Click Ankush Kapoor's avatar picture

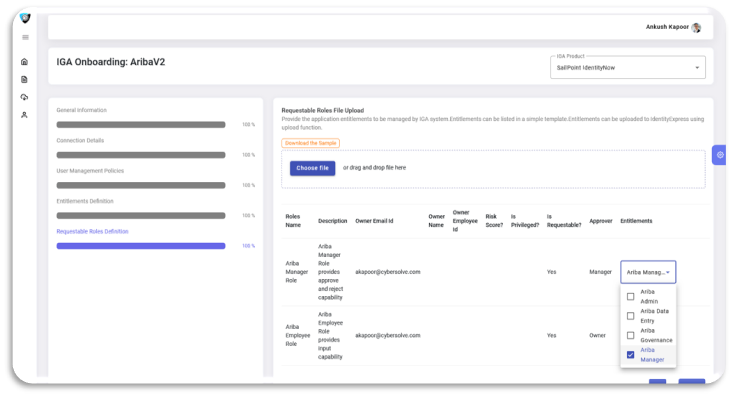coord(696,28)
